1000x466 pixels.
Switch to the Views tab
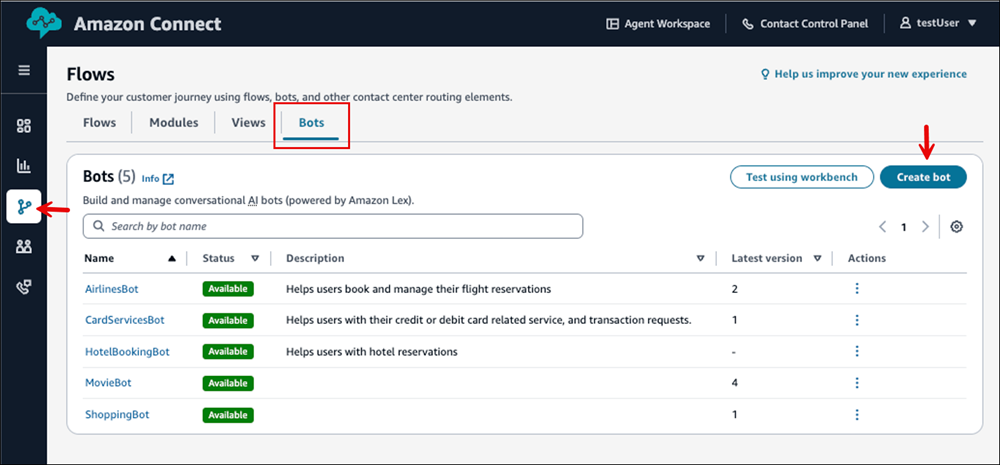coord(248,123)
